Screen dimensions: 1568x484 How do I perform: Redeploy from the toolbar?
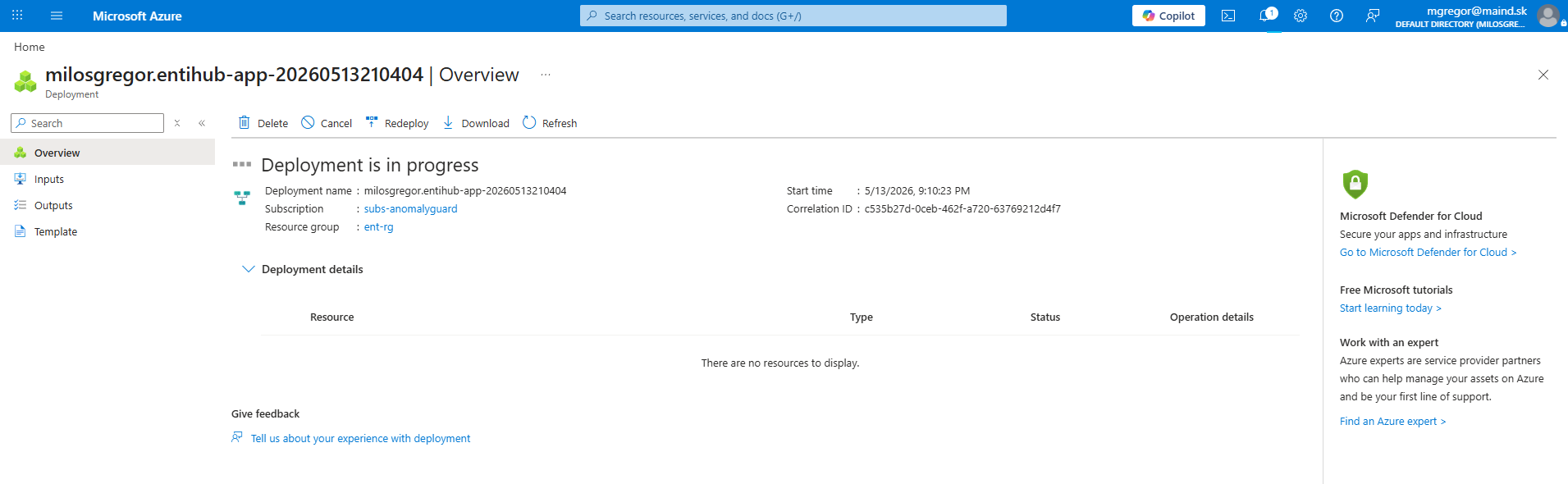[397, 123]
